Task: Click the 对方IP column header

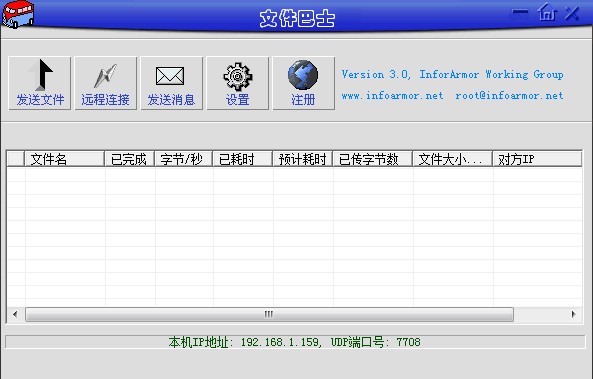Action: click(537, 159)
